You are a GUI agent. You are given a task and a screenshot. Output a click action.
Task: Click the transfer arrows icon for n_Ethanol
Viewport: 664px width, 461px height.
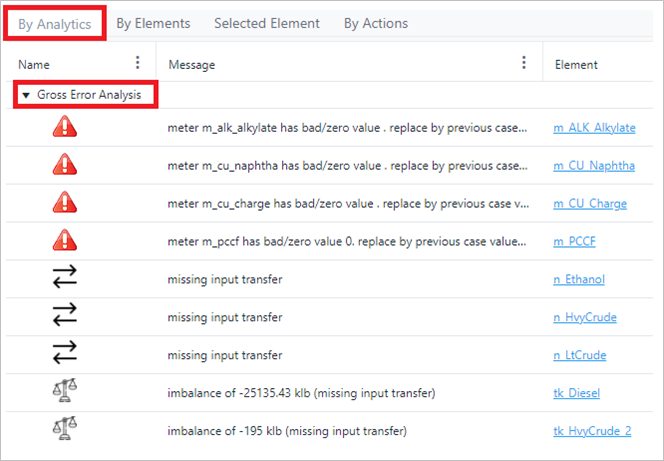point(65,279)
